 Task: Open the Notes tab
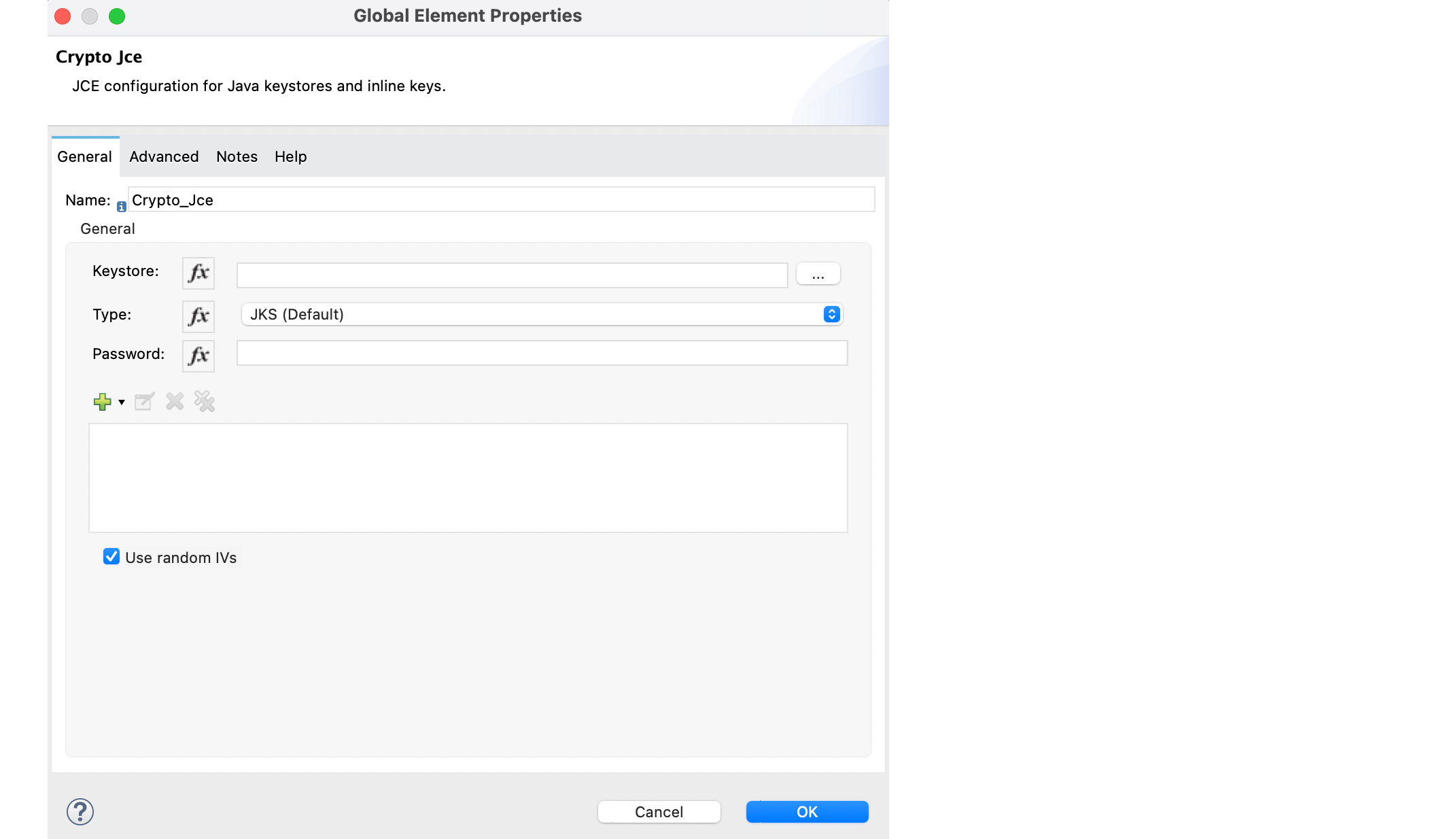point(236,156)
